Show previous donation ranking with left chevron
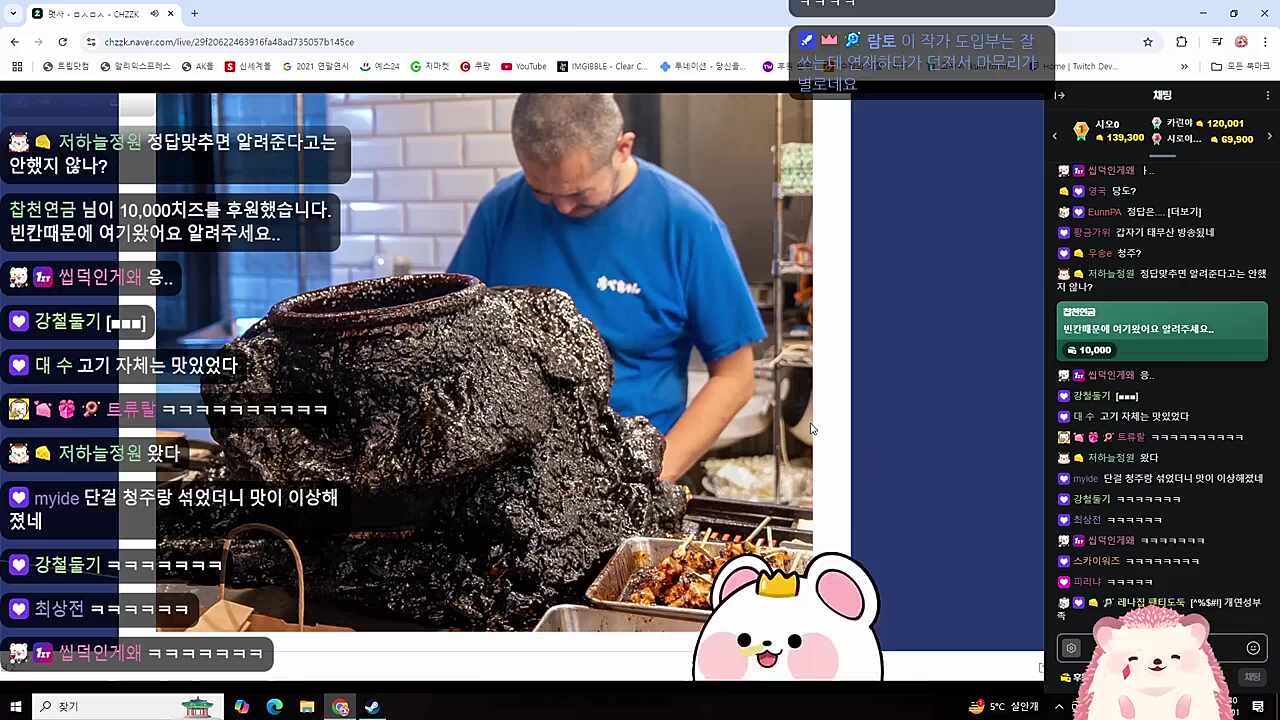The image size is (1280, 720). coord(1054,136)
